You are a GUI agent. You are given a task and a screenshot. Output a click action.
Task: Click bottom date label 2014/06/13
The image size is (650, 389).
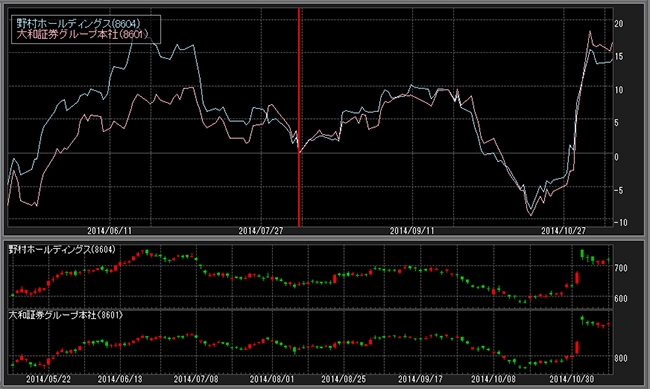(120, 379)
